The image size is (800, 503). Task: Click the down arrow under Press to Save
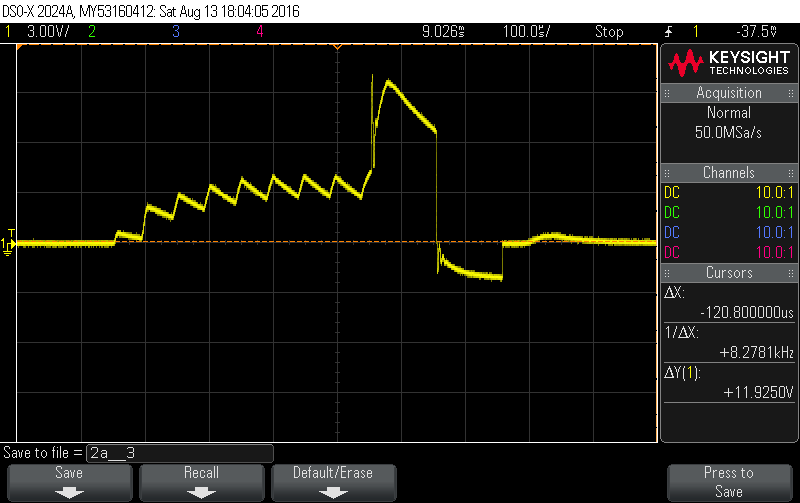728,491
